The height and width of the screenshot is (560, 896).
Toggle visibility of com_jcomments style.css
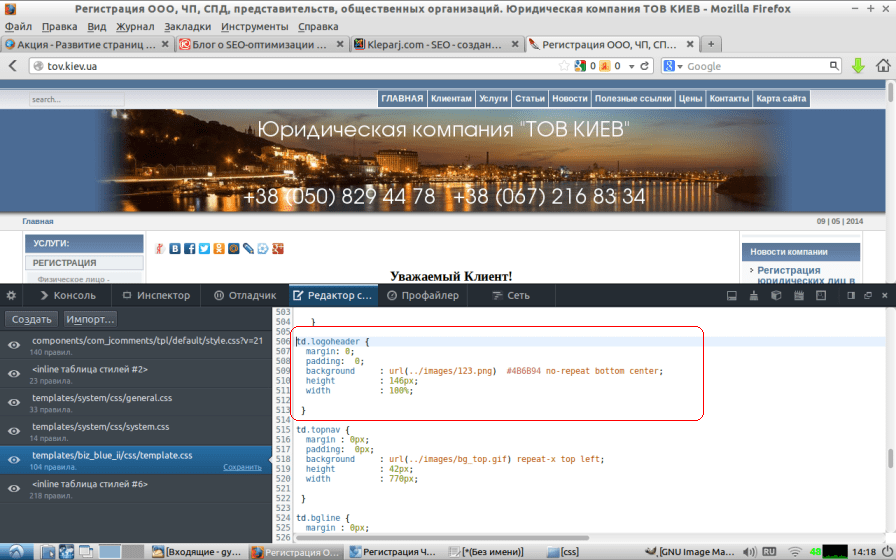[x=14, y=345]
